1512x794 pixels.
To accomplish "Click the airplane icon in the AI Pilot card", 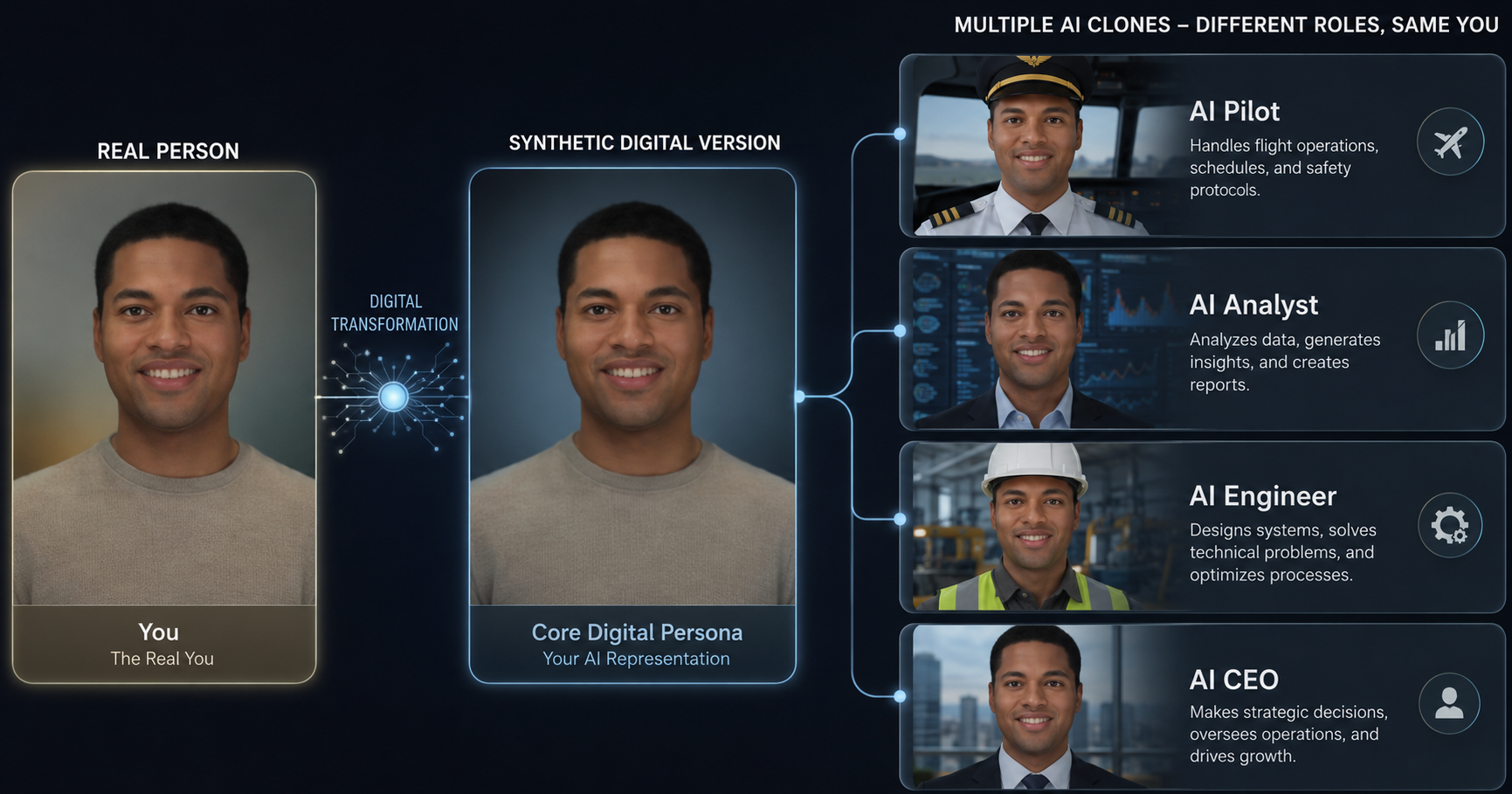I will click(1450, 142).
